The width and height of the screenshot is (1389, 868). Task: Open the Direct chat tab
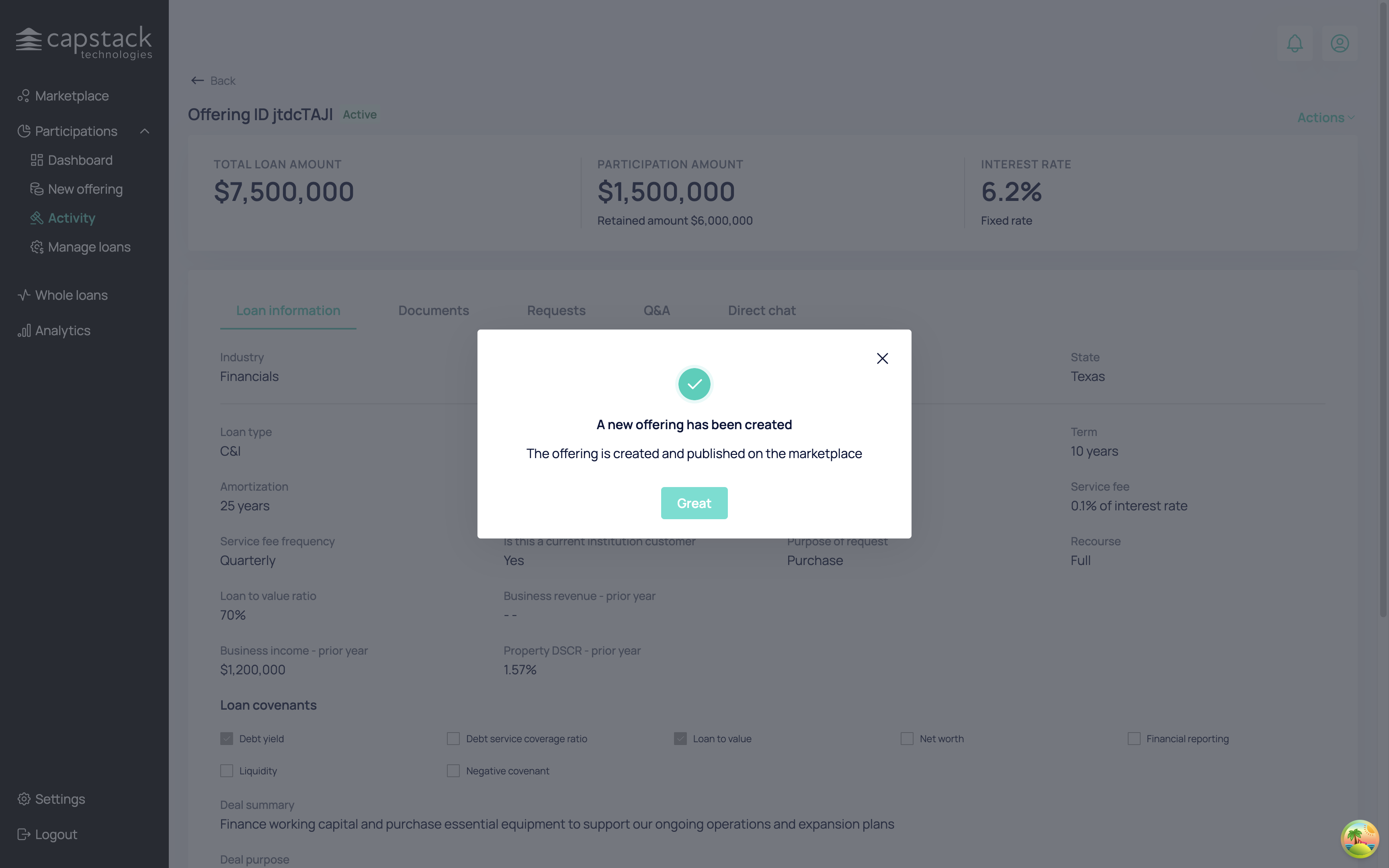(x=762, y=311)
